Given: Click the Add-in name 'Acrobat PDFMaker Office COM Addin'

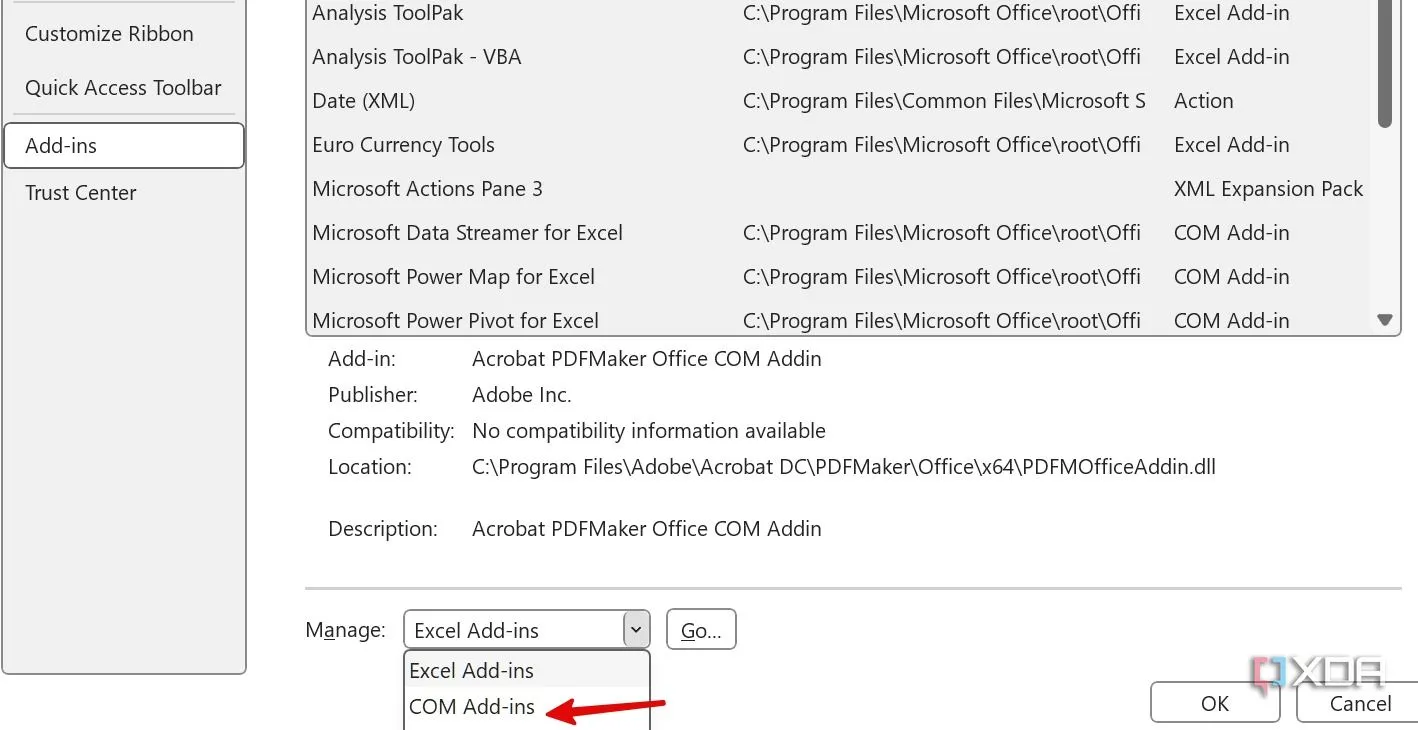Looking at the screenshot, I should [646, 359].
